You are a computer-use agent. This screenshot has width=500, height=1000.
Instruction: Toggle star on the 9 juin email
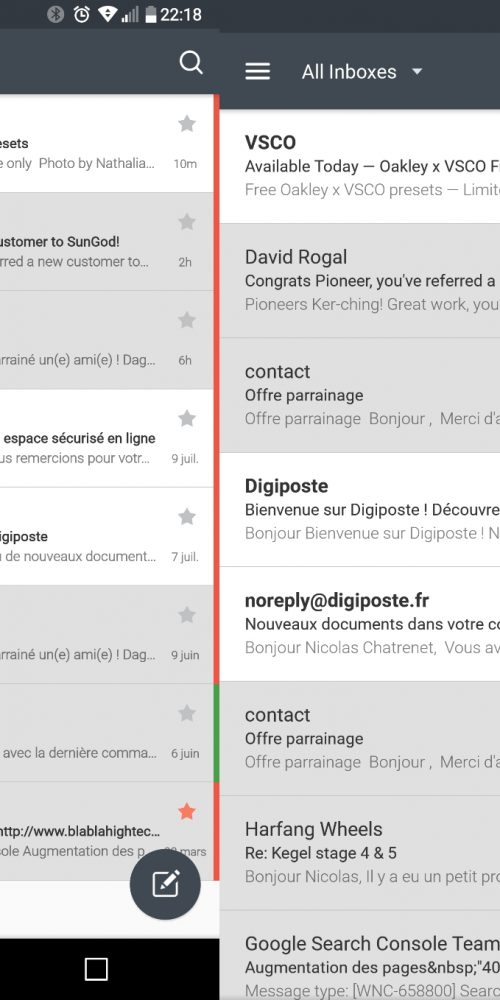click(x=187, y=615)
